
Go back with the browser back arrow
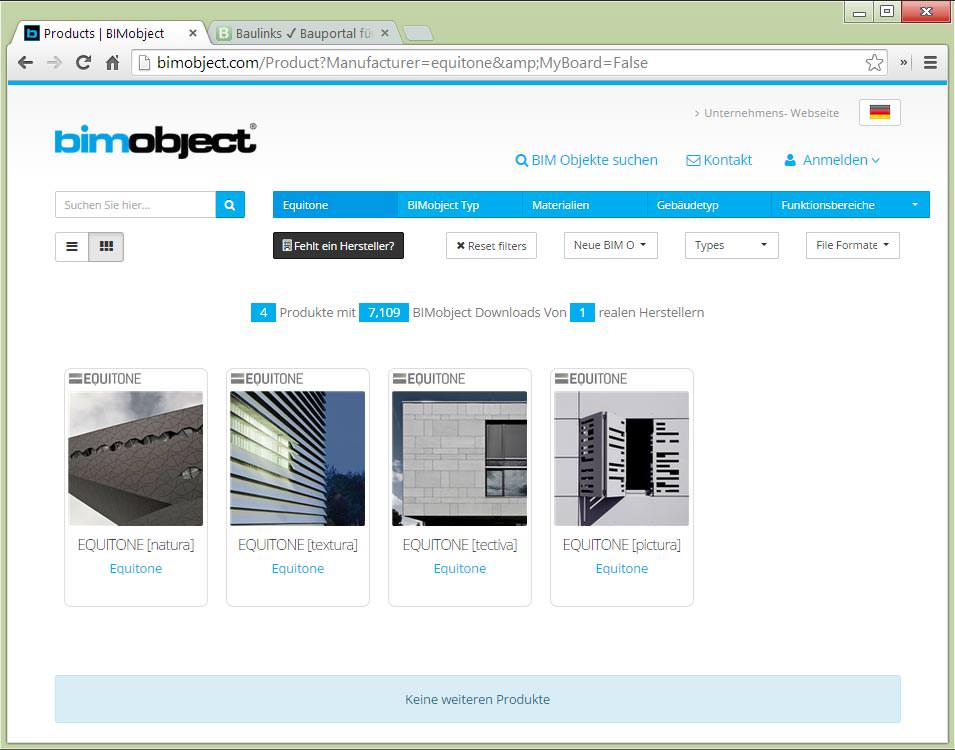point(26,62)
